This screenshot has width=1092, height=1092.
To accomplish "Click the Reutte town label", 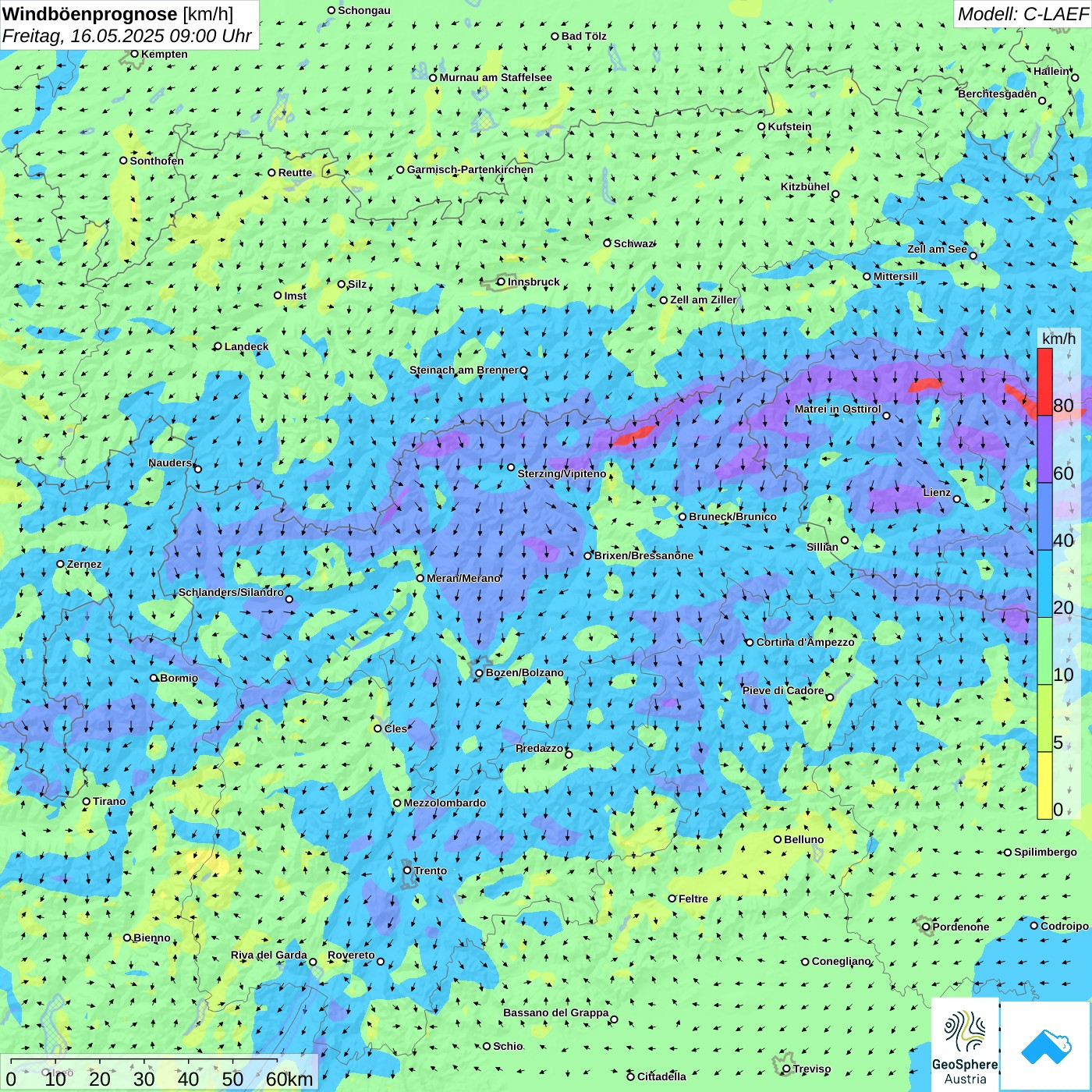I will [295, 172].
